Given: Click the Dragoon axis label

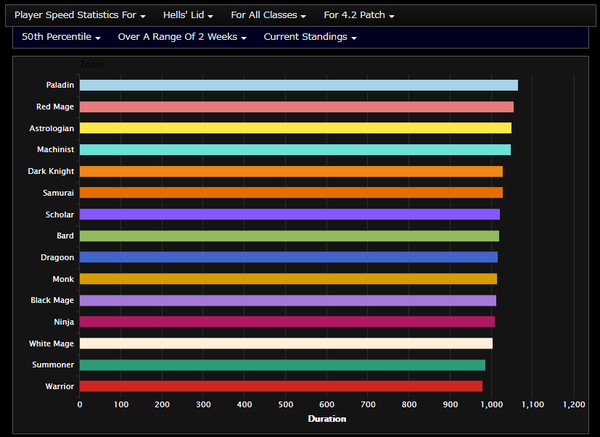Looking at the screenshot, I should 57,258.
